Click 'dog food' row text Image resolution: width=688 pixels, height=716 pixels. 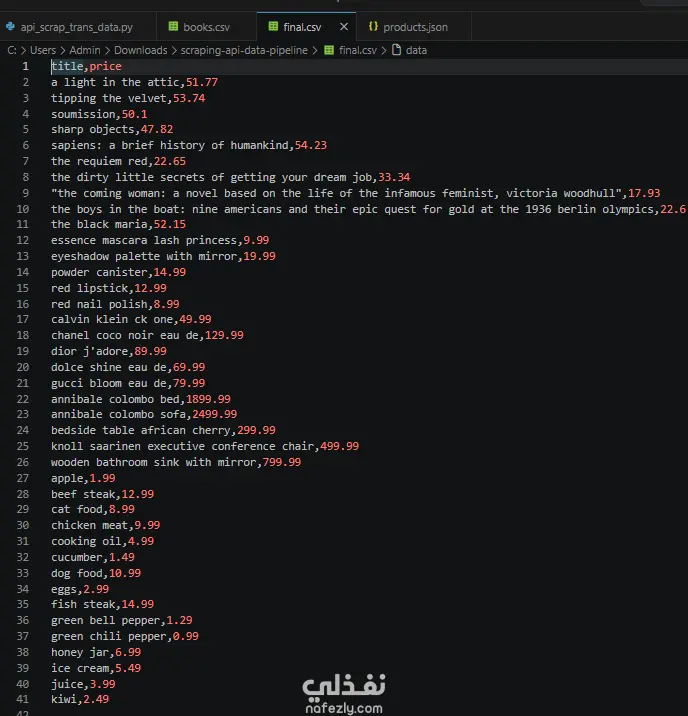click(77, 573)
